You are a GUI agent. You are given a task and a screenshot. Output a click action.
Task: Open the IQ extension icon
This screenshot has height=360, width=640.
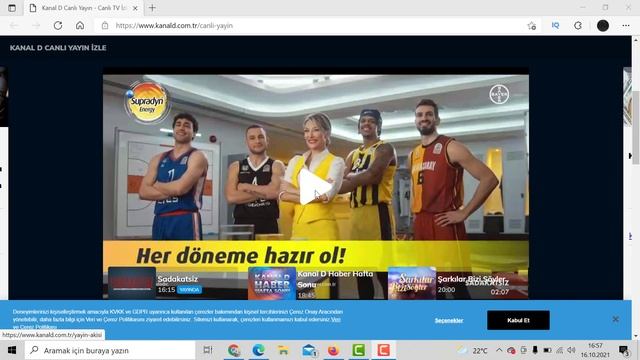coord(555,25)
